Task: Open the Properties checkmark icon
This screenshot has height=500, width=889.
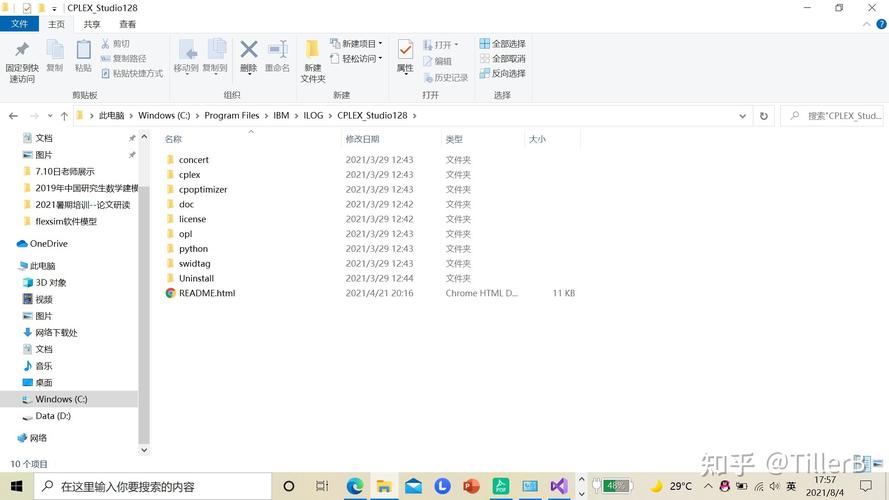Action: [405, 50]
